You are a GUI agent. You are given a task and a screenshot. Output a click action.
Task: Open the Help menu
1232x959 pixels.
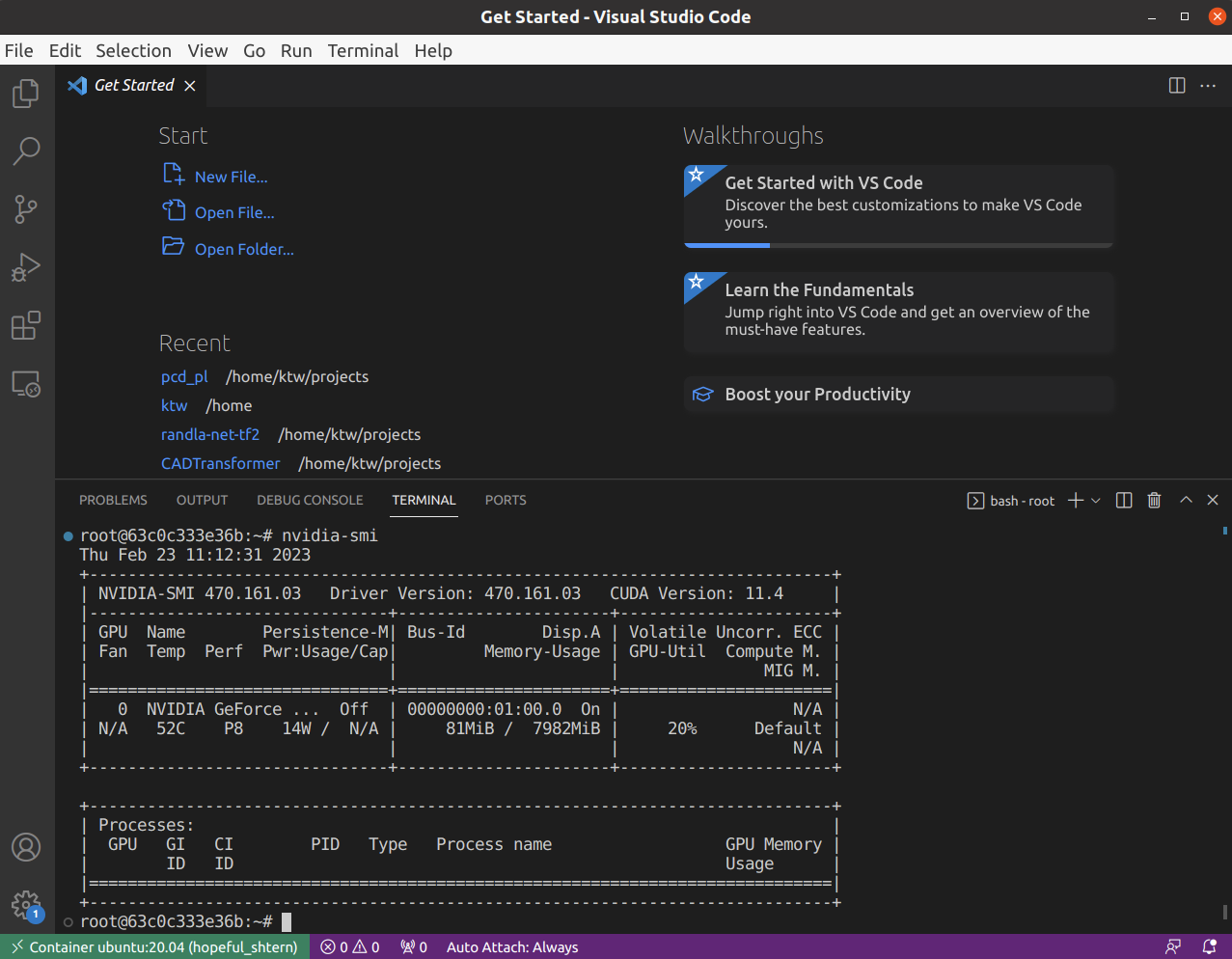pos(433,50)
